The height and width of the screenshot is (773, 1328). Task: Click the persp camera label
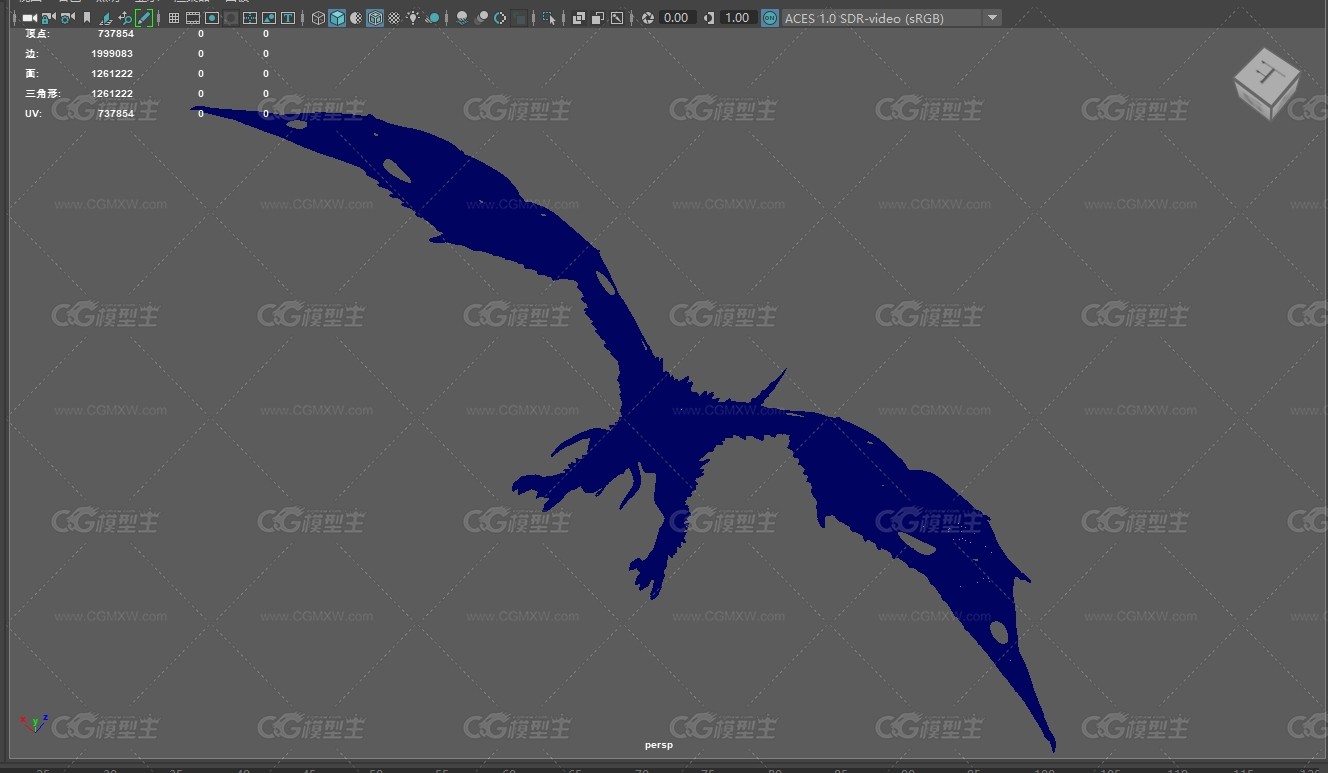coord(659,745)
